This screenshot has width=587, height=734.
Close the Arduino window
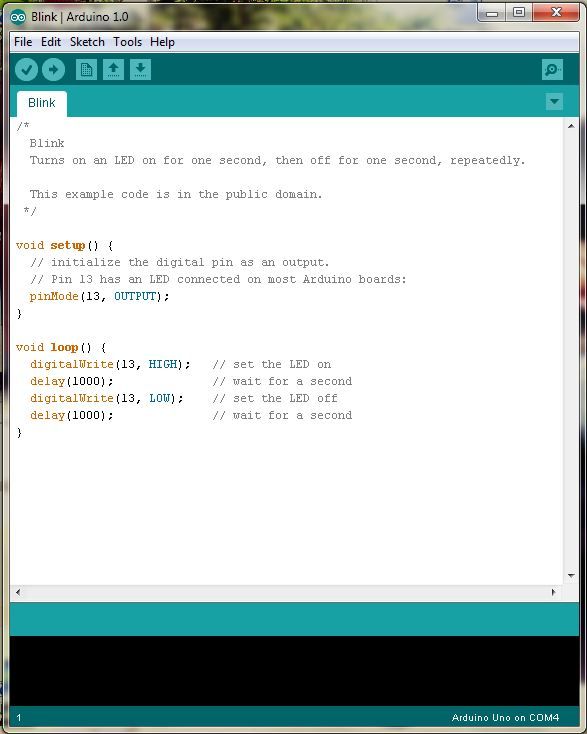pos(556,13)
